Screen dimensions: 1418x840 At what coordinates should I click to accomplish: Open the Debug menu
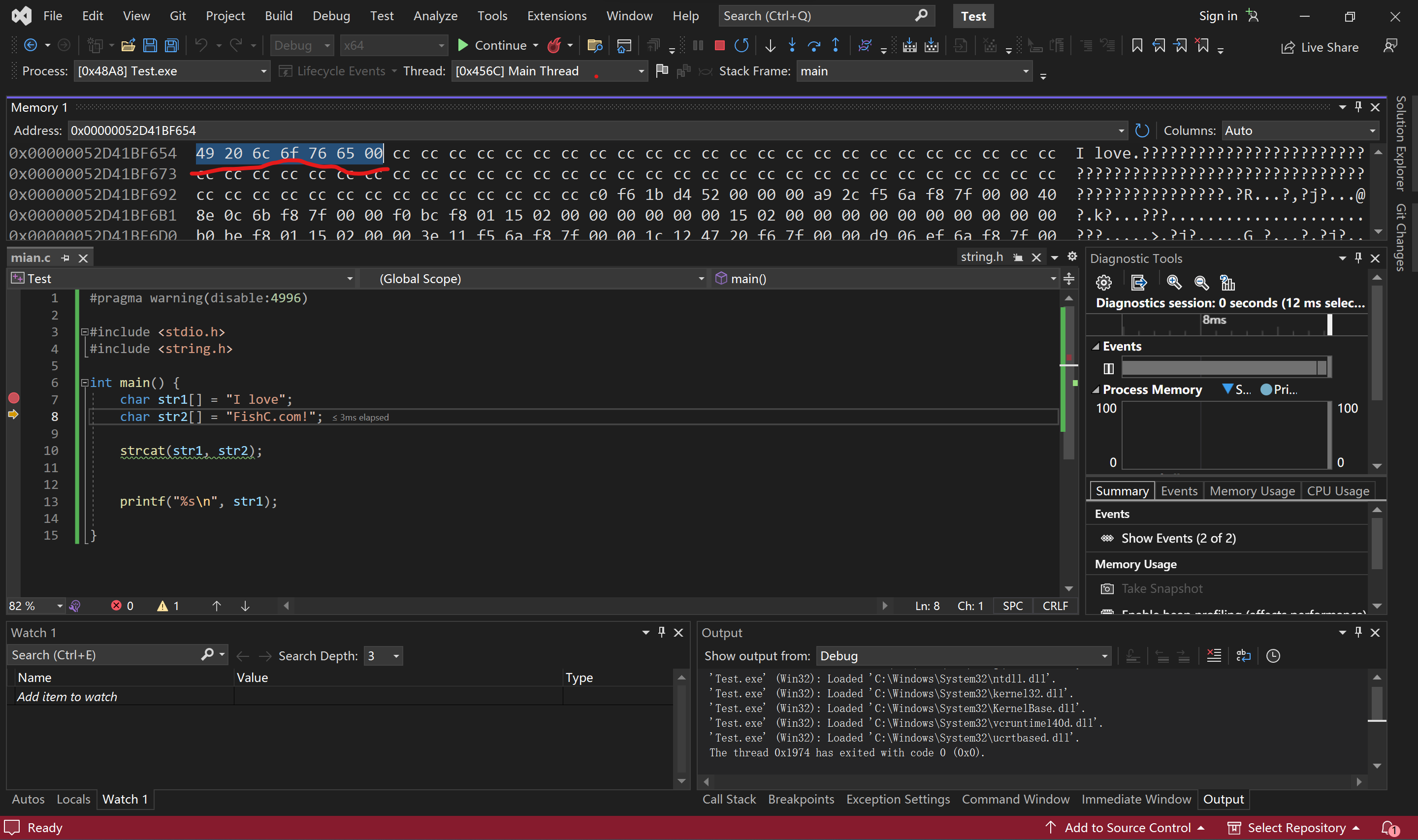pos(331,16)
